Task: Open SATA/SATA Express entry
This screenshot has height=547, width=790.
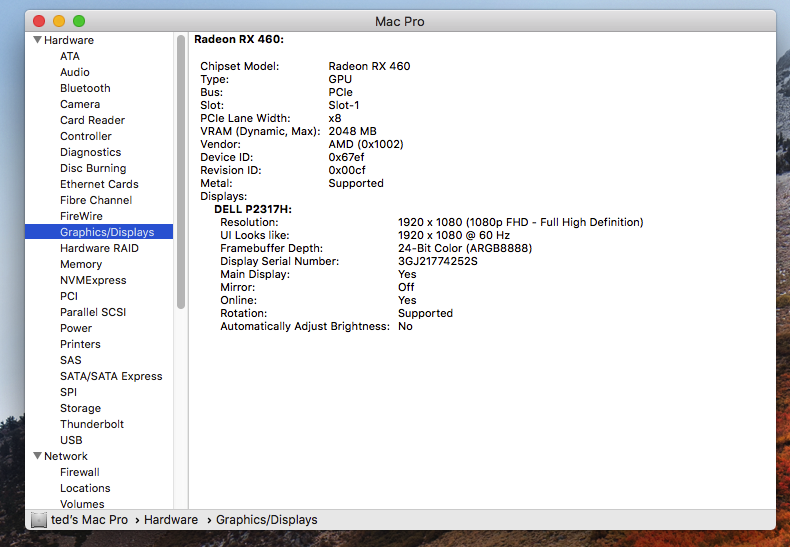Action: click(x=111, y=376)
